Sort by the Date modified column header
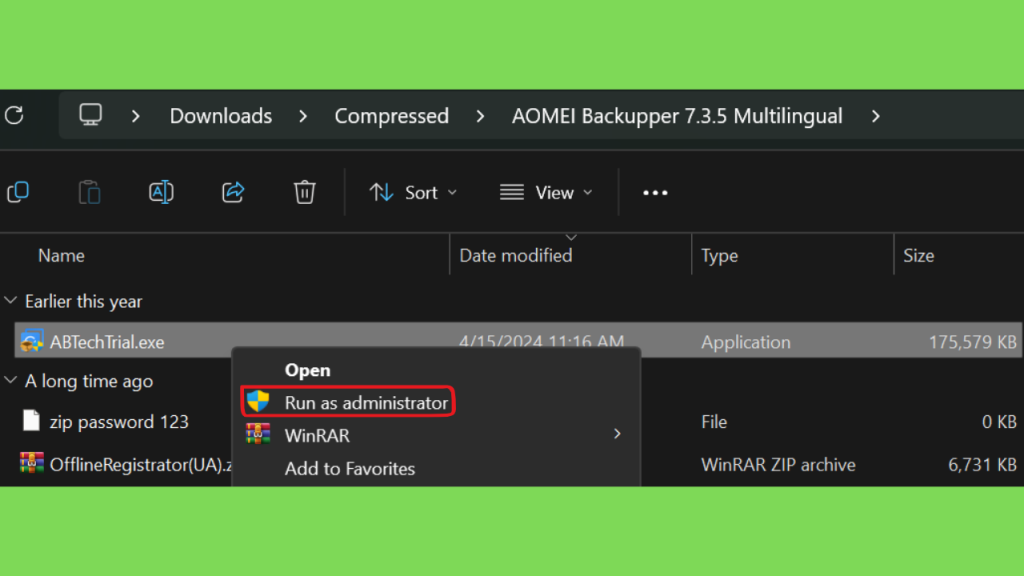 516,255
